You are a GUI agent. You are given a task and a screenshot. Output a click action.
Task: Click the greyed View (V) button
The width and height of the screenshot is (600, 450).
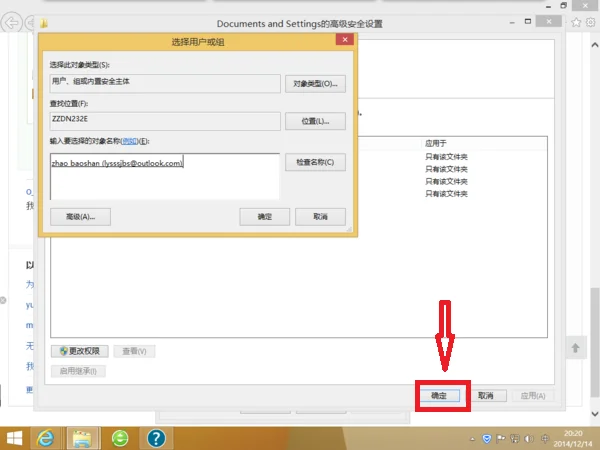(x=134, y=351)
